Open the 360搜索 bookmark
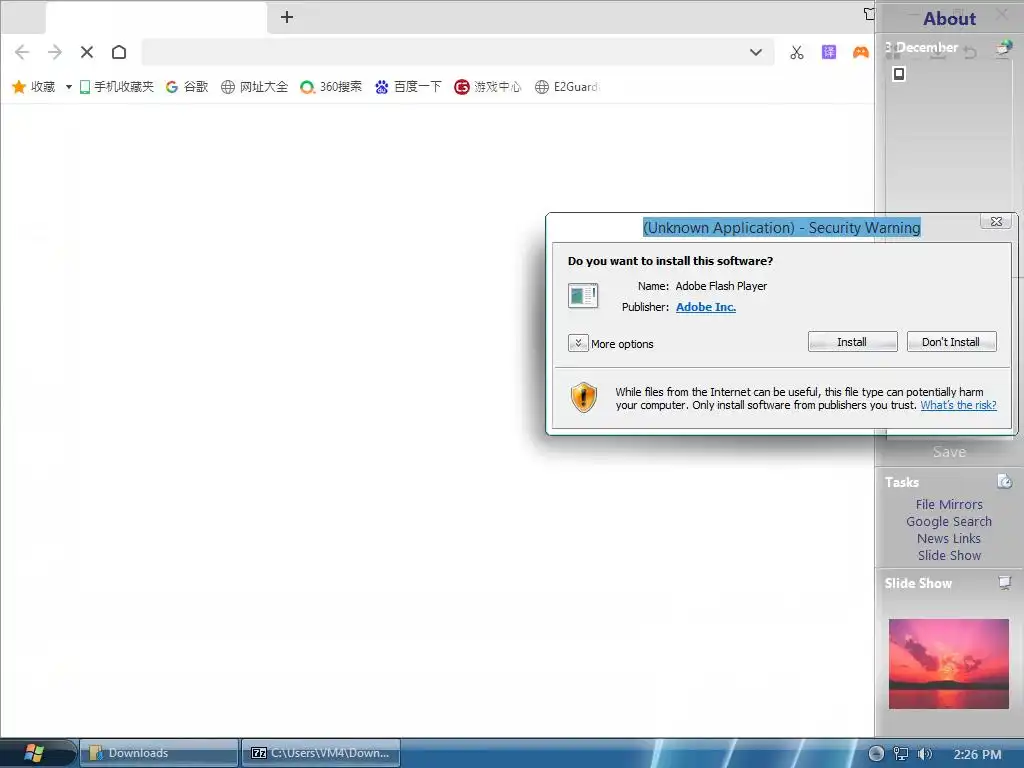The height and width of the screenshot is (768, 1024). [x=330, y=87]
